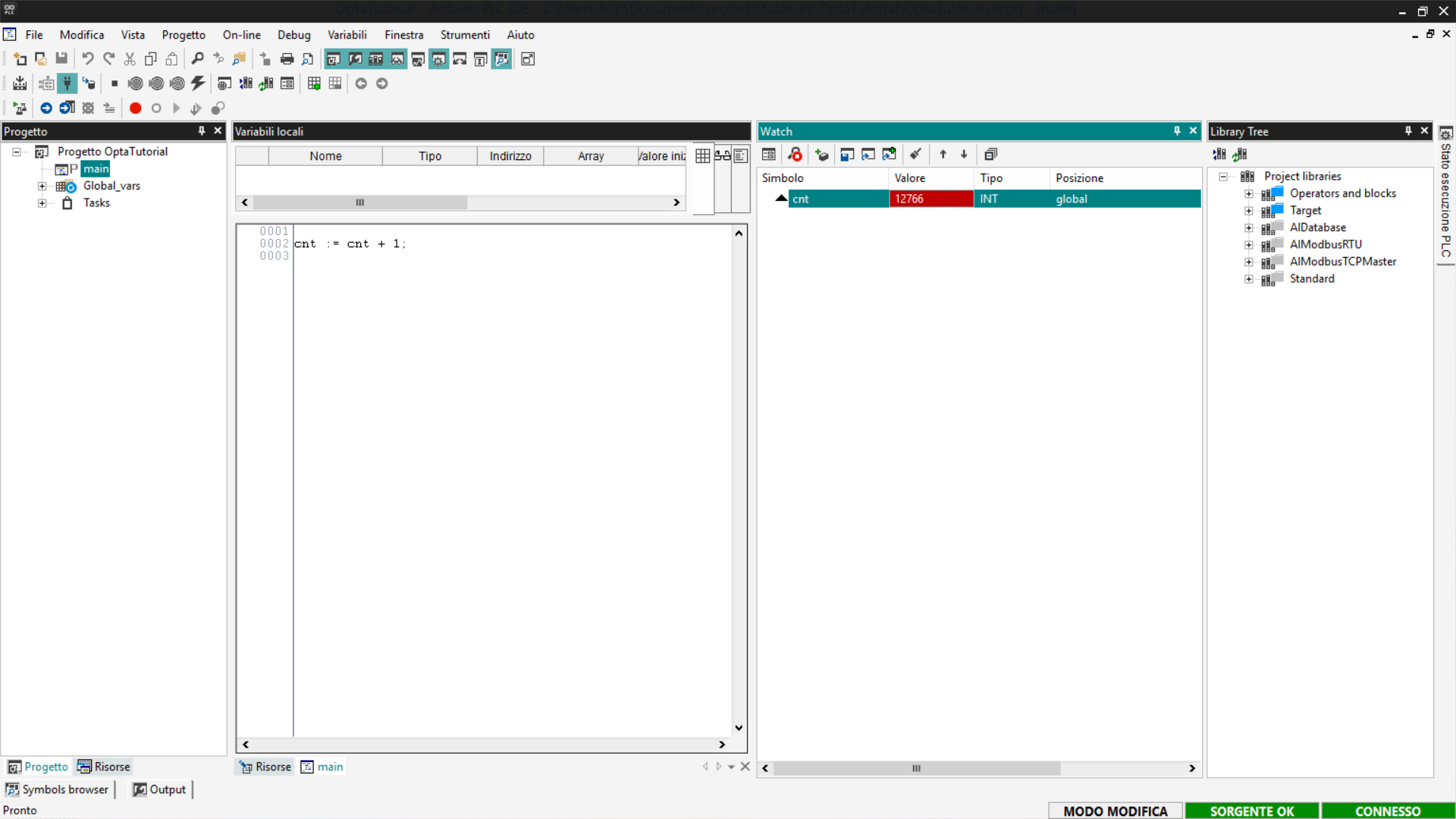Select the cnt value cell 12766
This screenshot has height=819, width=1456.
click(x=930, y=199)
